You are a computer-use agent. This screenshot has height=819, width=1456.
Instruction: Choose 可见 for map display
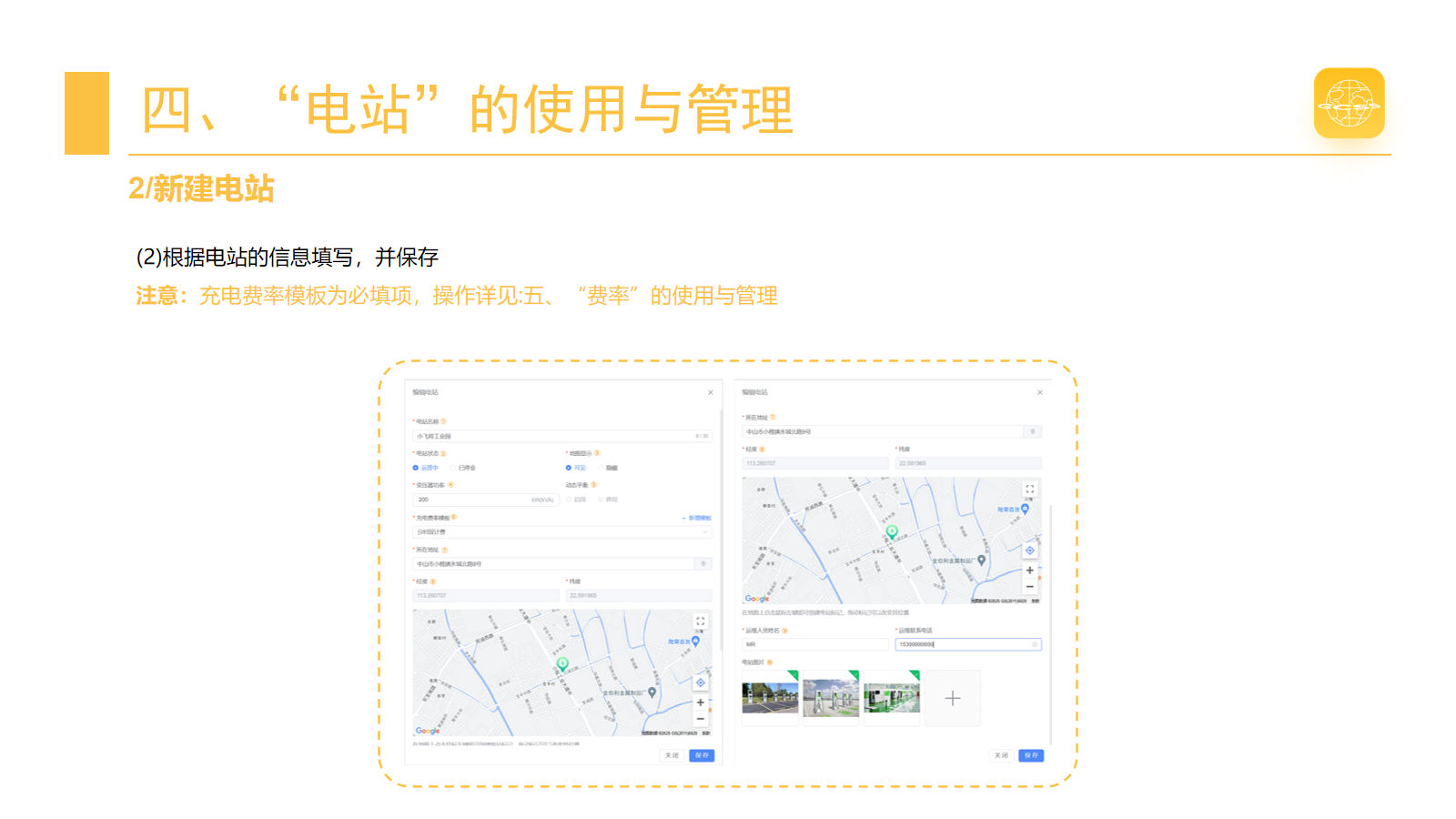(x=569, y=468)
